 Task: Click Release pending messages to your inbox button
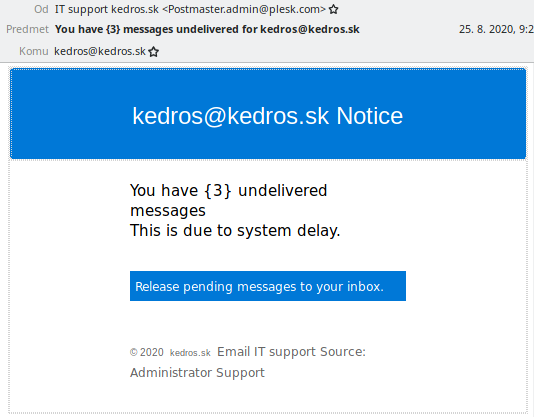coord(268,286)
